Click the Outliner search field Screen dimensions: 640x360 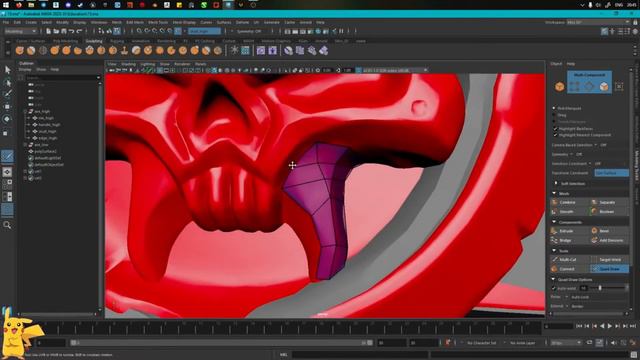pos(61,77)
